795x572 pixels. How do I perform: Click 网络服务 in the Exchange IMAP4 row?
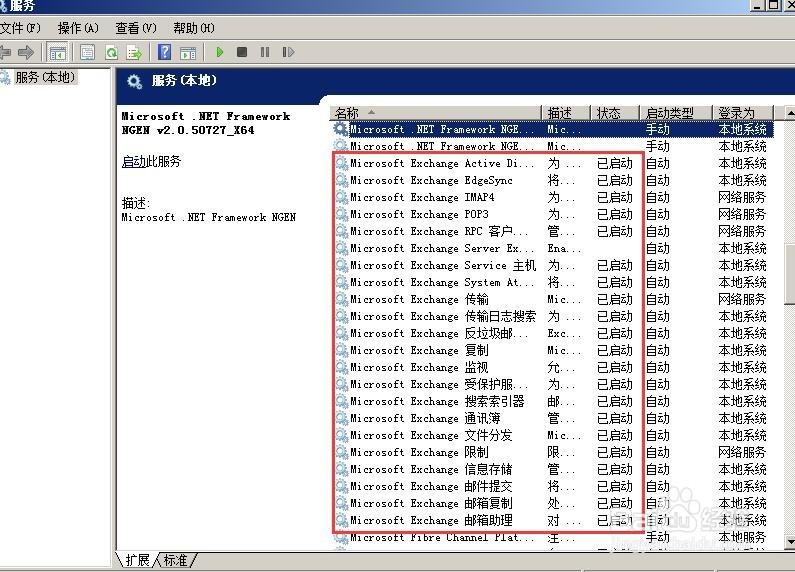pos(742,197)
